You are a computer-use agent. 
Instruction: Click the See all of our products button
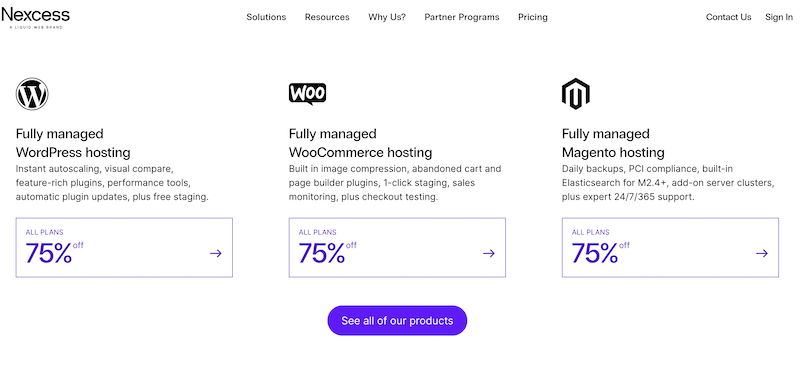397,321
